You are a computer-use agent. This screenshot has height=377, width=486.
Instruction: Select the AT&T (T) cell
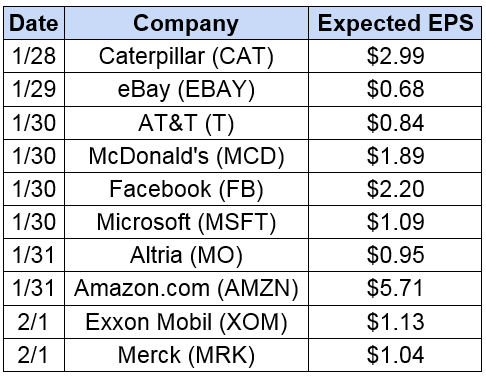click(186, 123)
